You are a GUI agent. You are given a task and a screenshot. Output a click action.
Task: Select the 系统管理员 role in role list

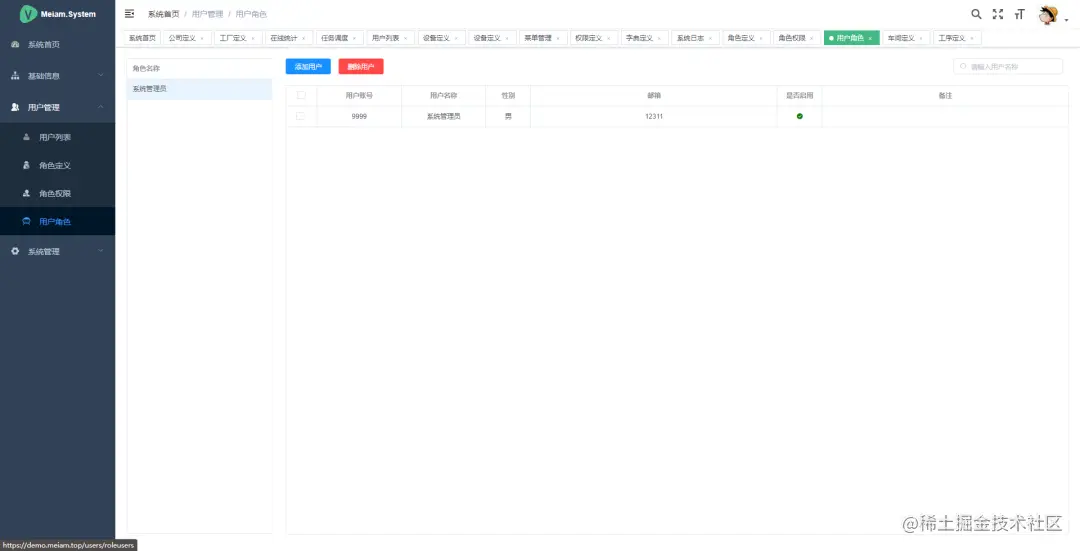coord(200,89)
